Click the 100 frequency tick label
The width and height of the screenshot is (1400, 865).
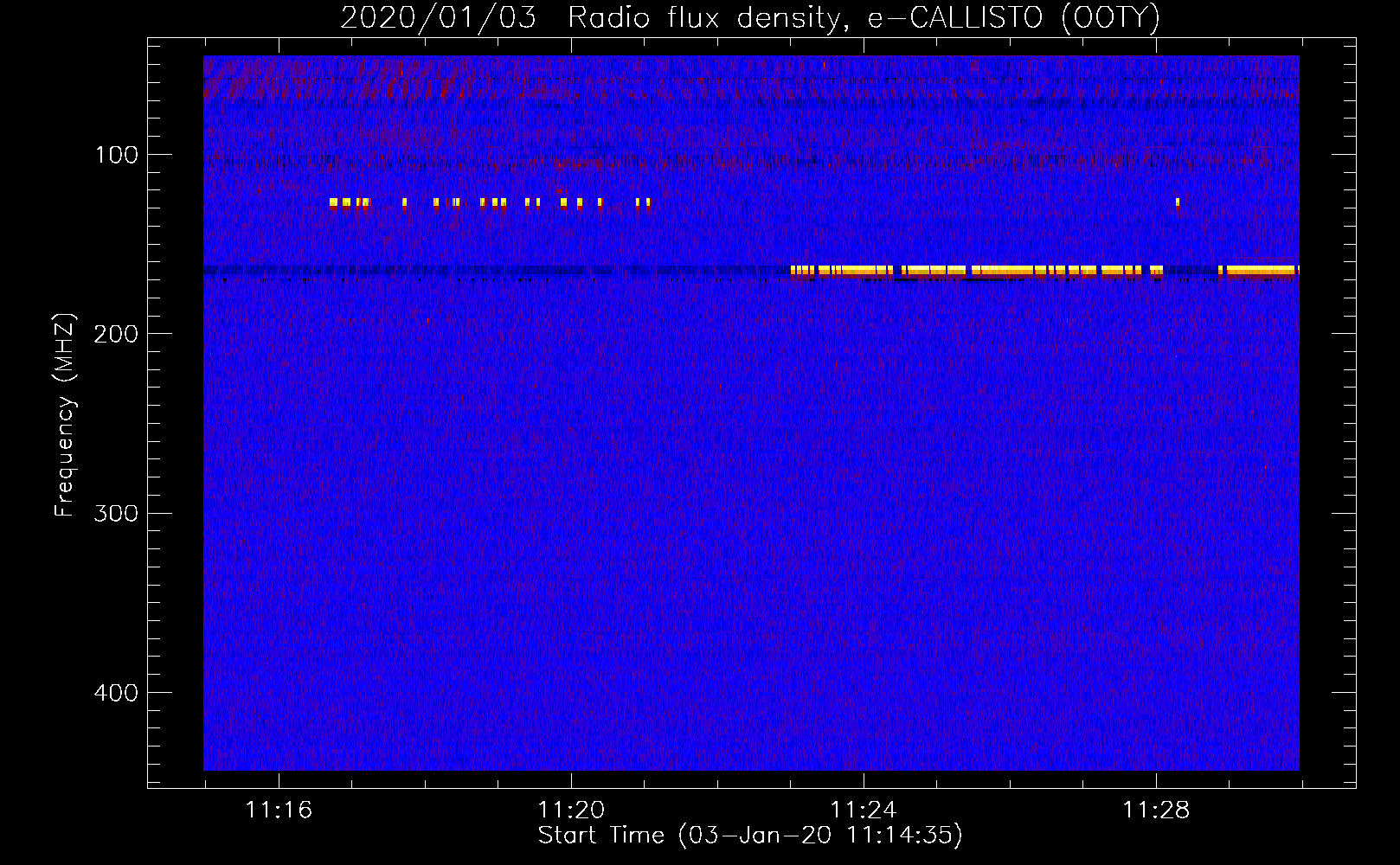pos(117,155)
